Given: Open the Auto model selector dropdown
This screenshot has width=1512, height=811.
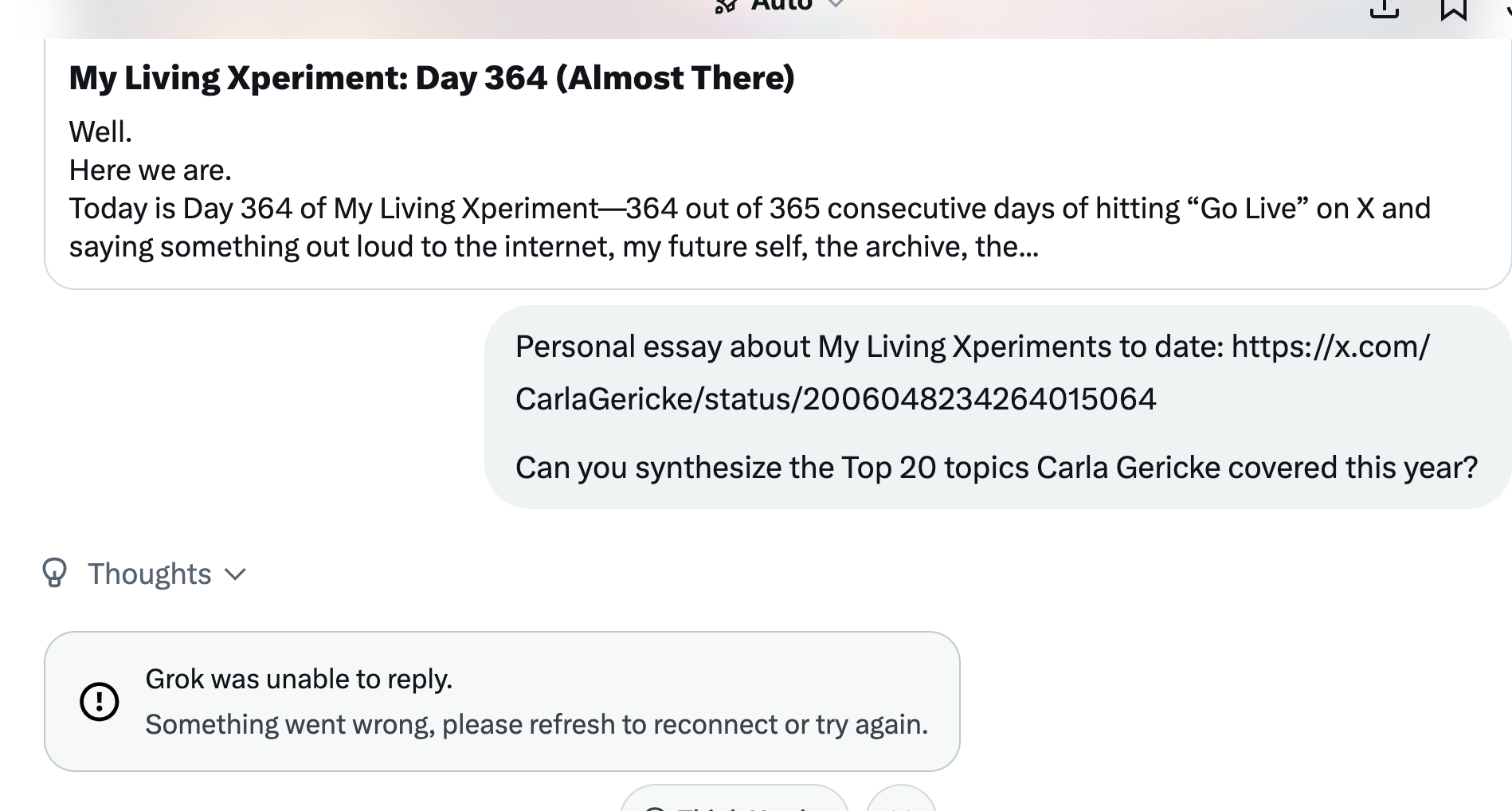Looking at the screenshot, I should pyautogui.click(x=836, y=5).
